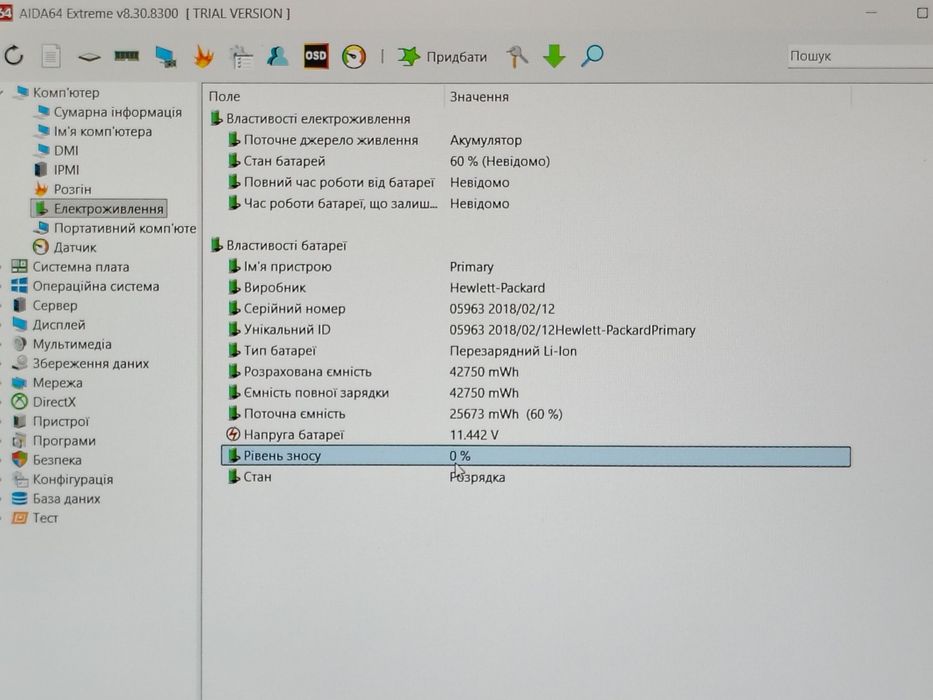Expand the Системна плата category
The image size is (933, 700).
pos(80,267)
